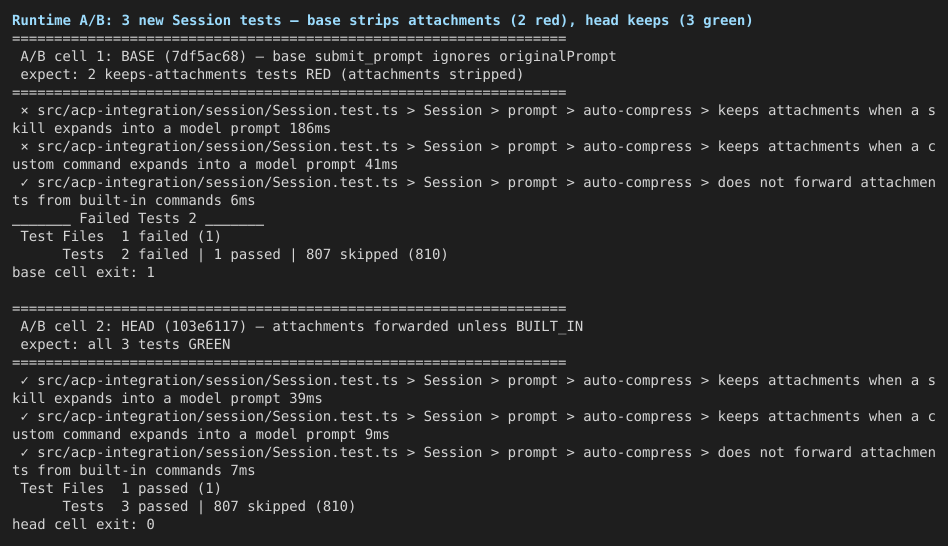Image resolution: width=948 pixels, height=546 pixels.
Task: Click the Runtime A/B title line
Action: point(382,21)
